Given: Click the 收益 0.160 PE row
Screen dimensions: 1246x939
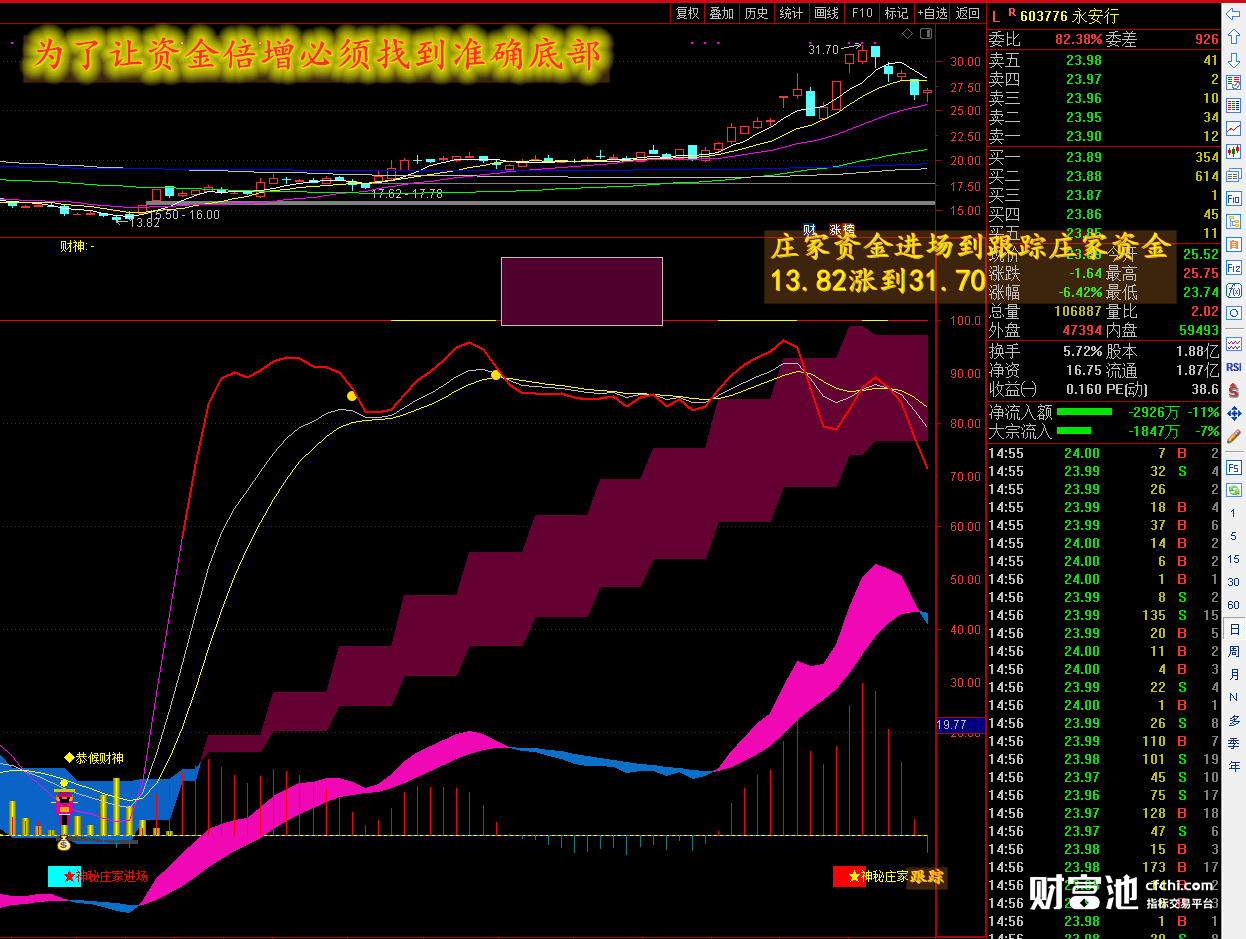Looking at the screenshot, I should point(1104,389).
